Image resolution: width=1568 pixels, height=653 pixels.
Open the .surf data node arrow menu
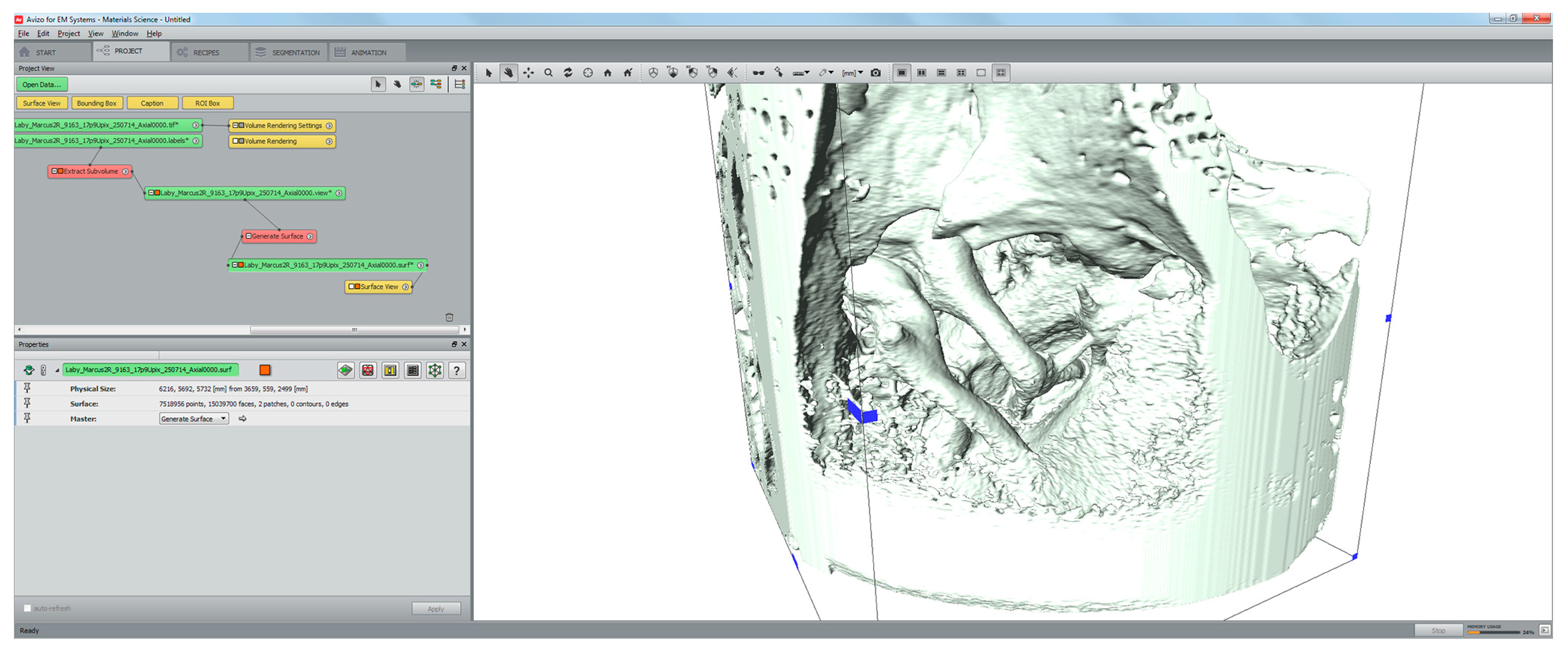[420, 265]
